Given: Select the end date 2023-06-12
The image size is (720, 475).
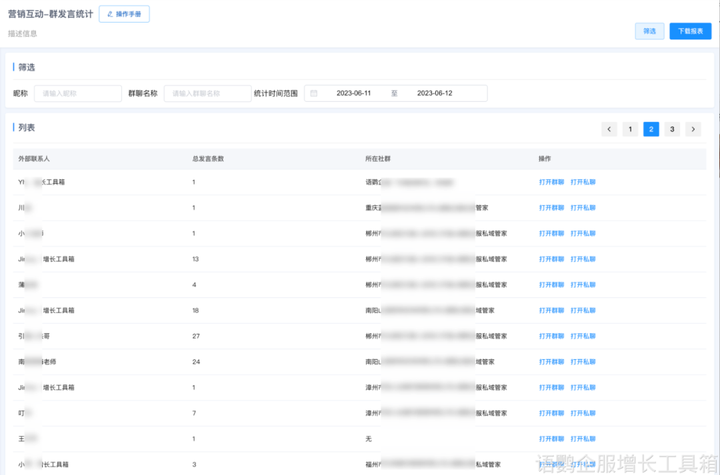Looking at the screenshot, I should point(435,93).
